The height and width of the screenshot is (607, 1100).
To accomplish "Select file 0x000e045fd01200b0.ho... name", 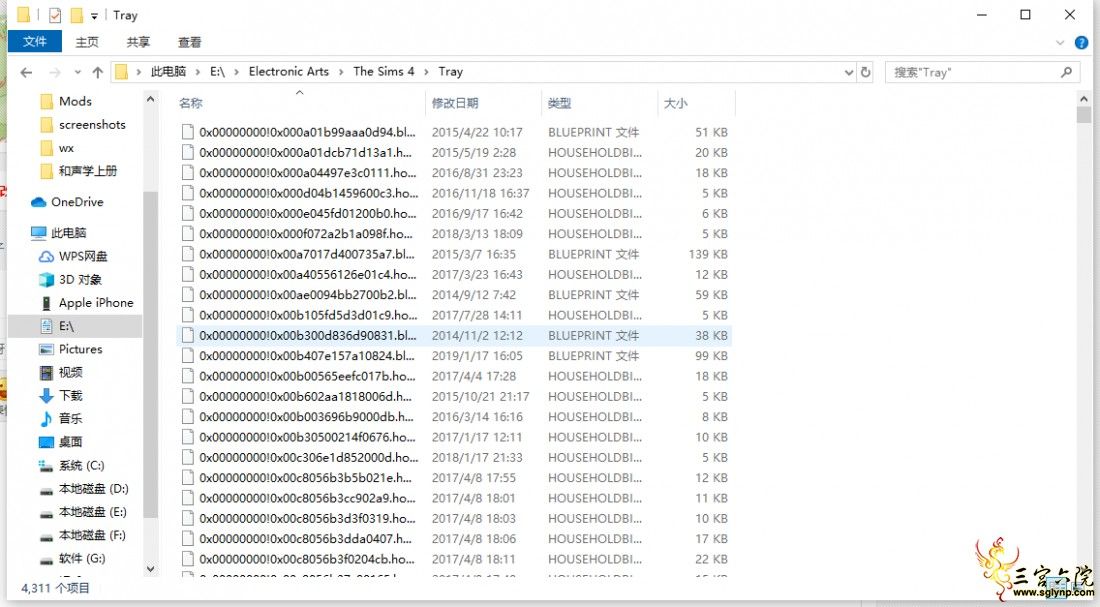I will pos(307,213).
